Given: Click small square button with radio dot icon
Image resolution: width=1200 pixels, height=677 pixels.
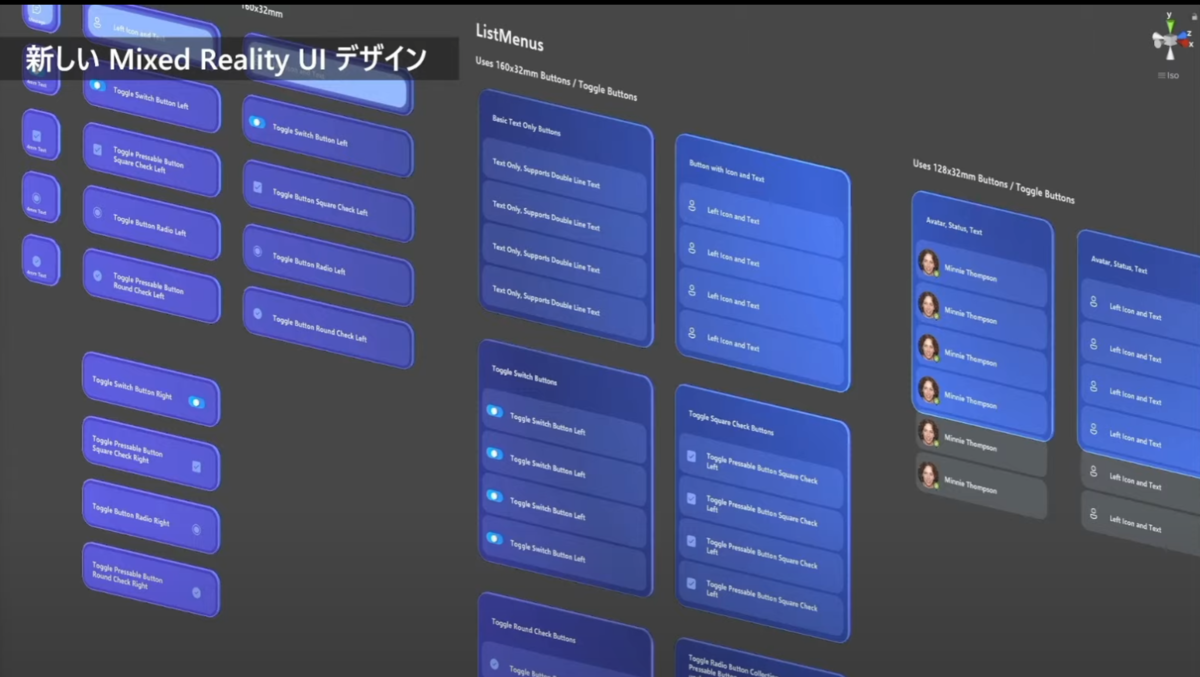Looking at the screenshot, I should [x=39, y=198].
